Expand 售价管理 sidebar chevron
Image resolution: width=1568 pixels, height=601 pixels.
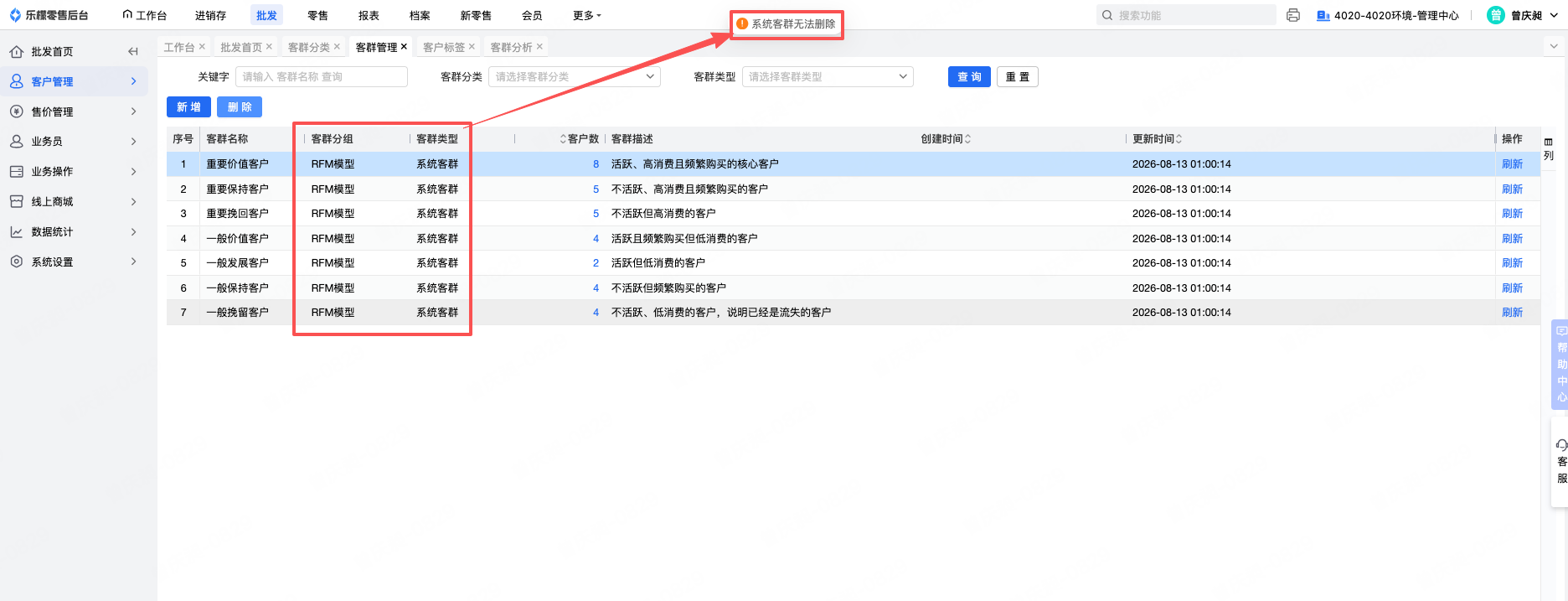[133, 111]
